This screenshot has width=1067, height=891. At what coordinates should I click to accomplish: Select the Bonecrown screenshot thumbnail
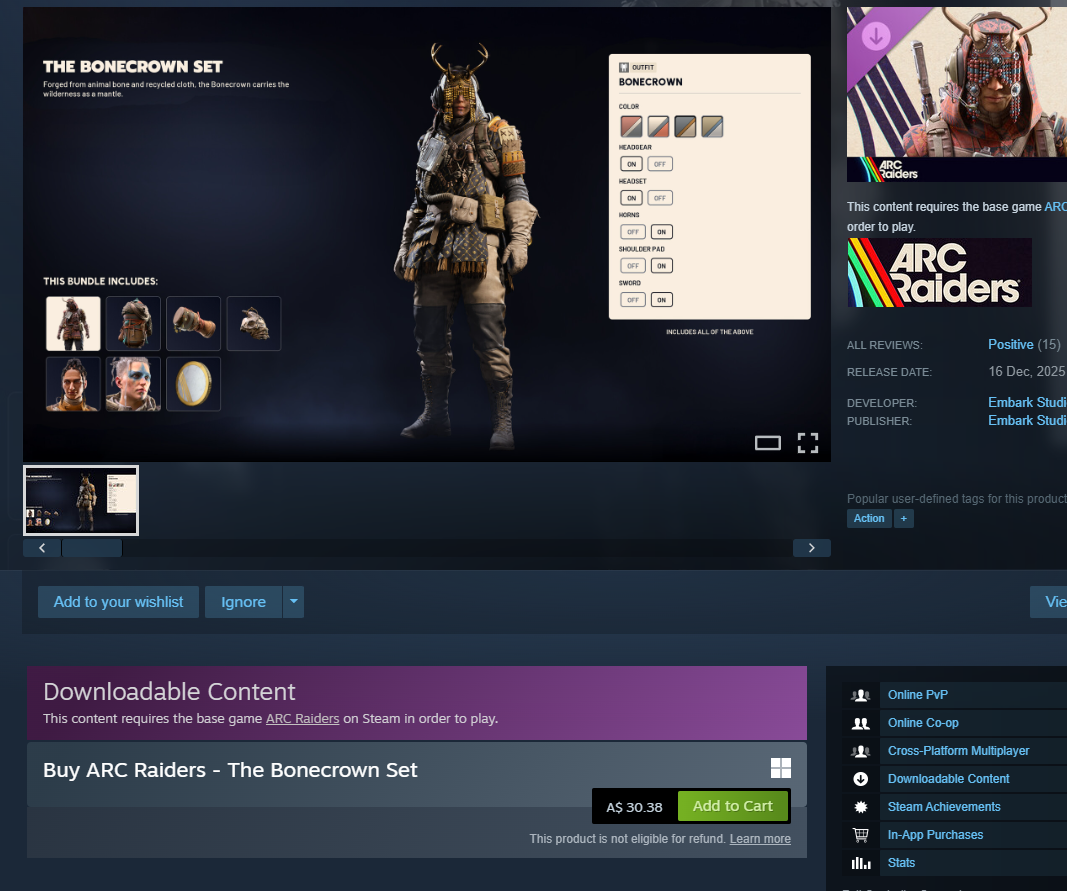point(81,500)
